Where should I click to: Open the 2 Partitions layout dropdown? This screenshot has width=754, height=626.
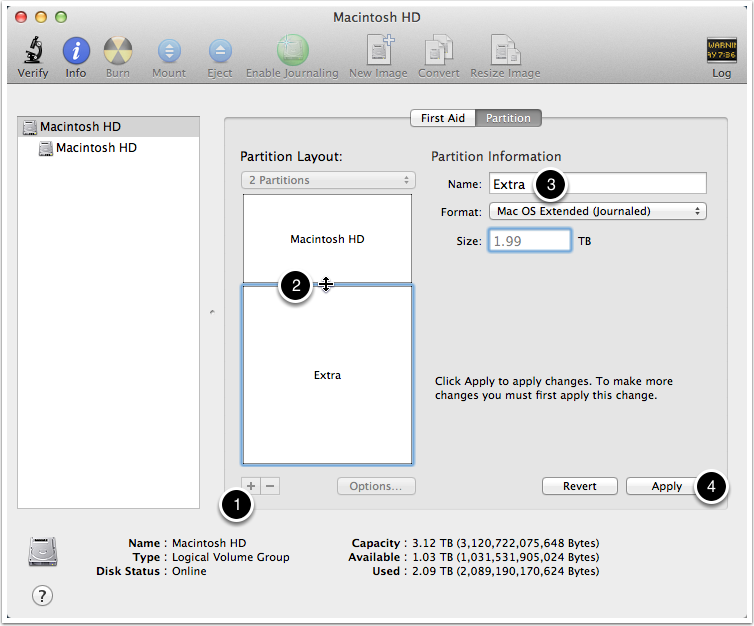click(x=328, y=180)
